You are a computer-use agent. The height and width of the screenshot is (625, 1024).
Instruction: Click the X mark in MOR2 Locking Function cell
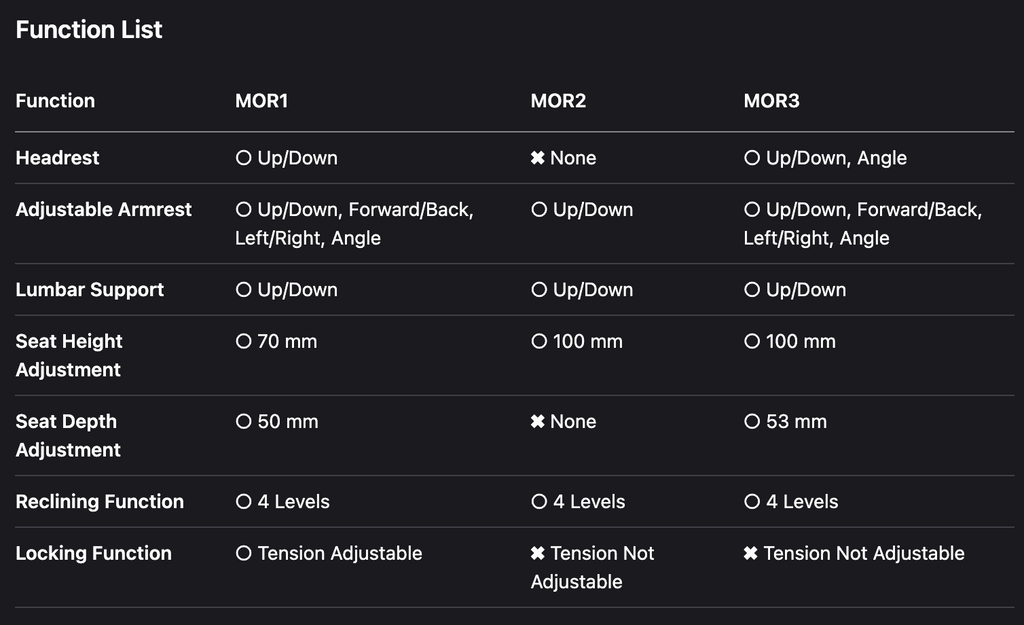coord(537,554)
